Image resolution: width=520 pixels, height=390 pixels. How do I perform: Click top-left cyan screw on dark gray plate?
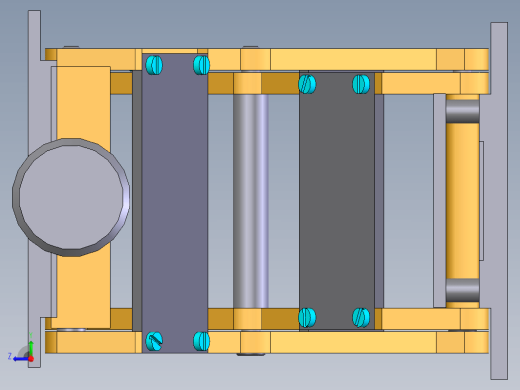pyautogui.click(x=307, y=84)
